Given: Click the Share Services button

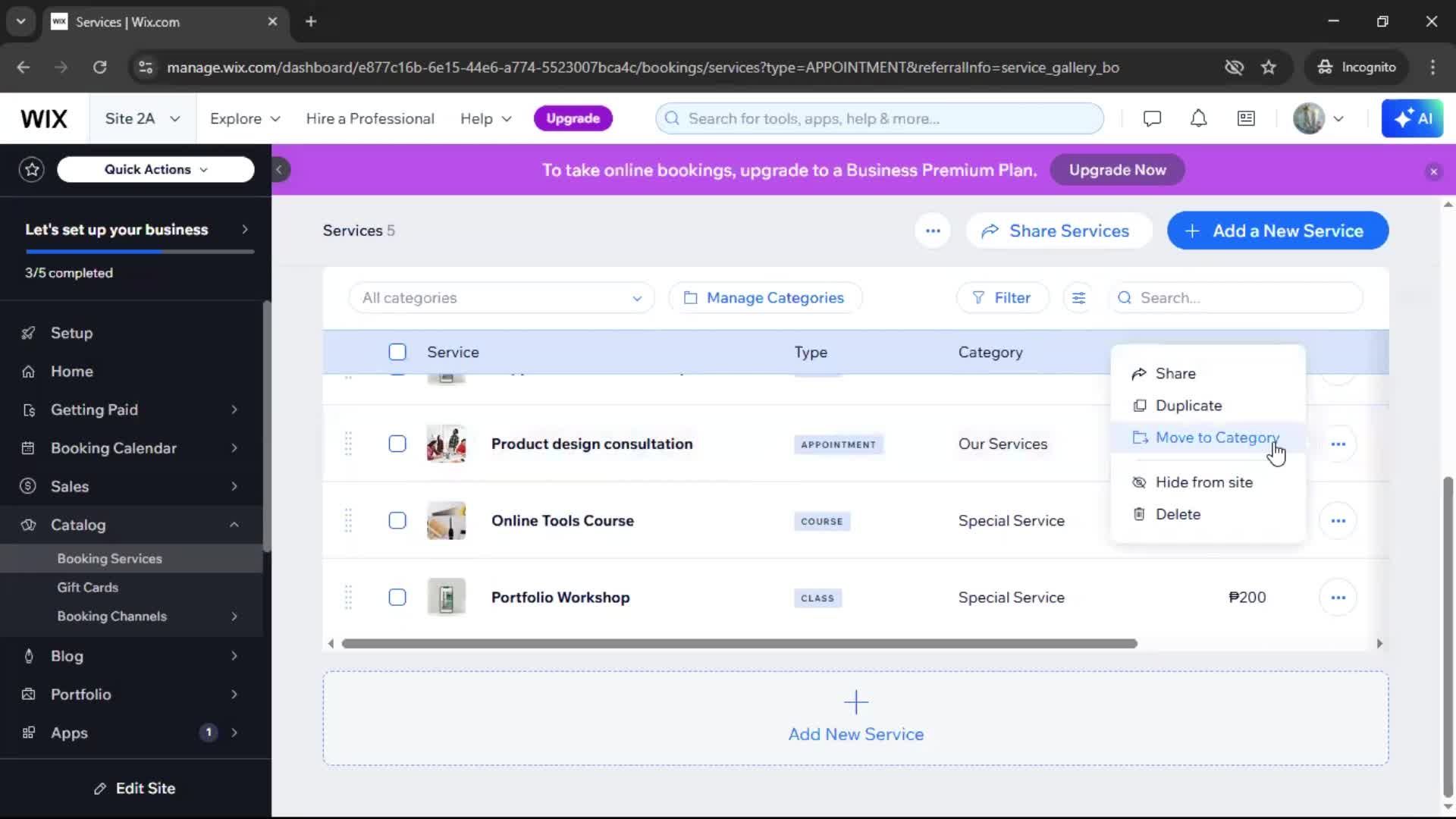Looking at the screenshot, I should tap(1058, 231).
